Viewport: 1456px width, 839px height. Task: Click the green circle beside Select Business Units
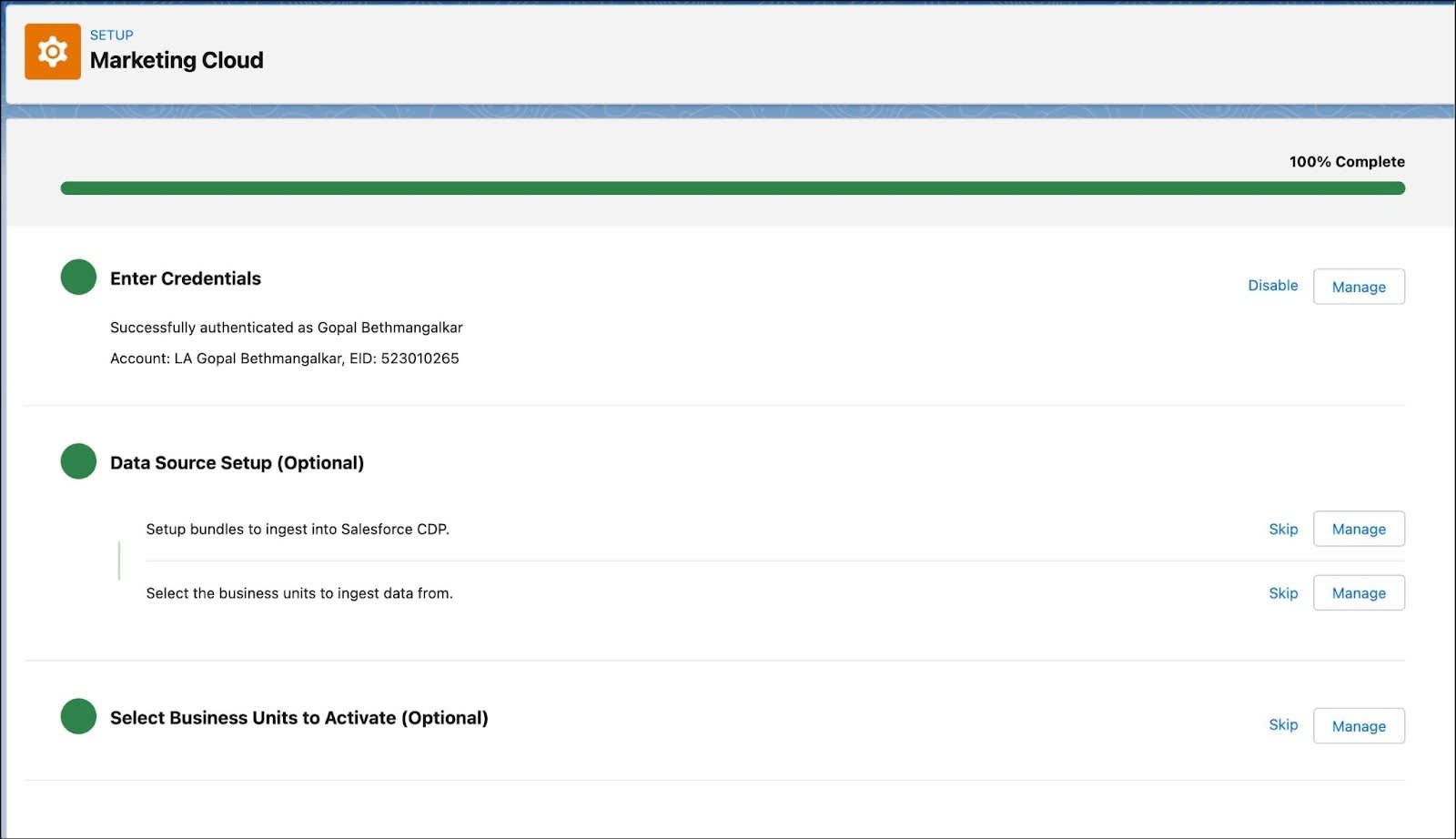tap(77, 716)
